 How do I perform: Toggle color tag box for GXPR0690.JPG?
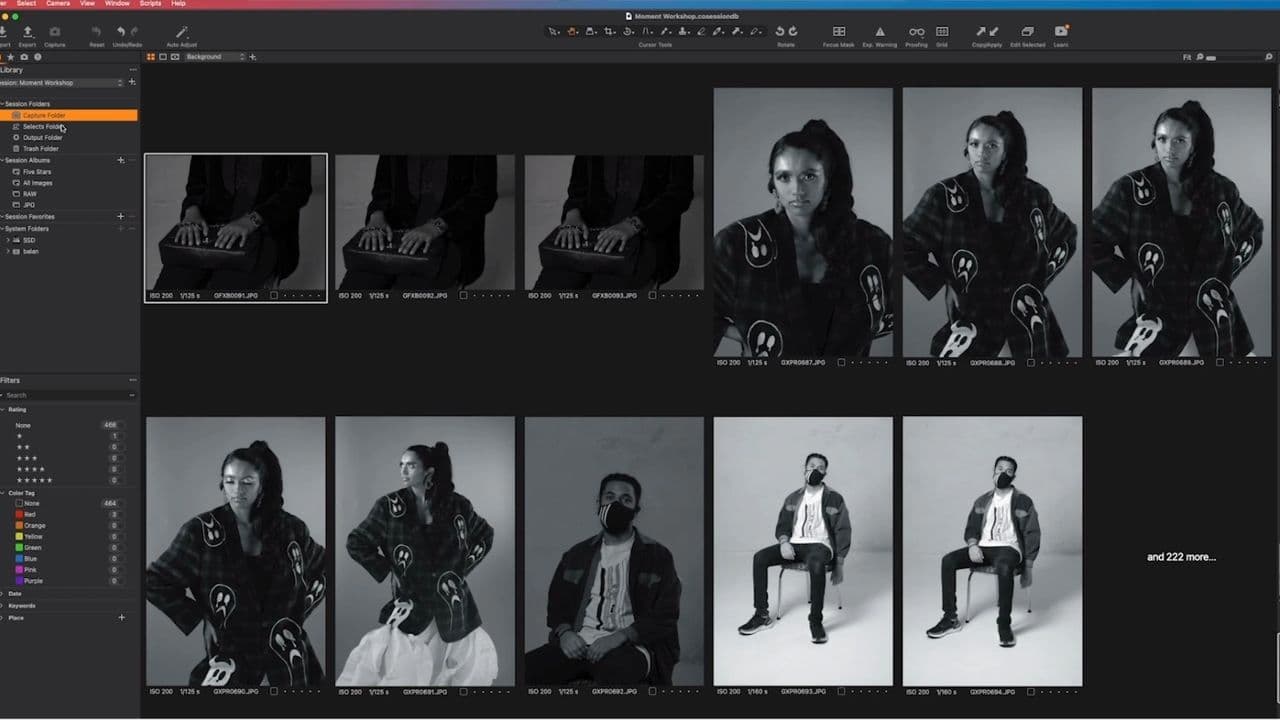coord(274,691)
